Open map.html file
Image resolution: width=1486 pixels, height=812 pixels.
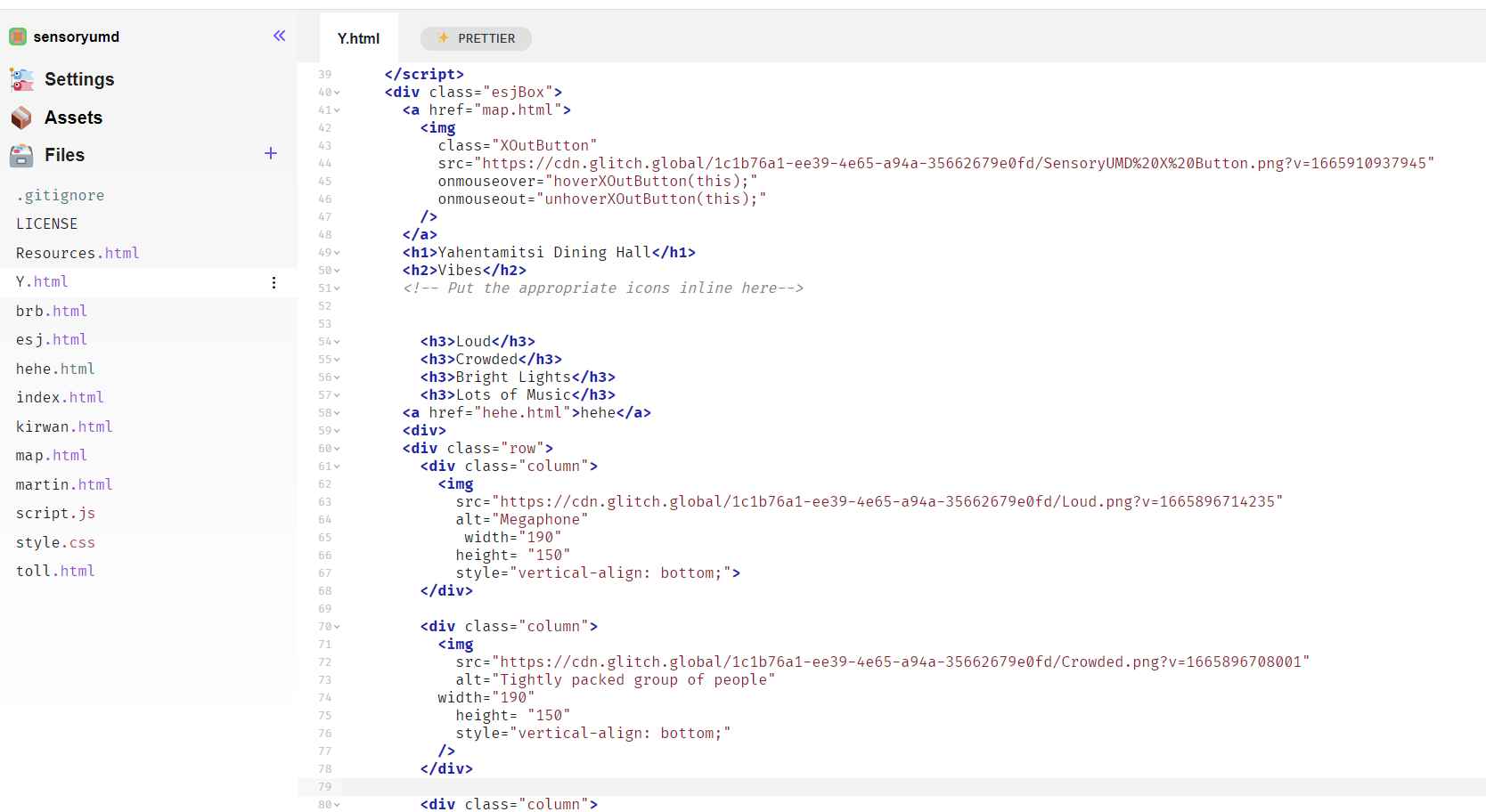(51, 455)
